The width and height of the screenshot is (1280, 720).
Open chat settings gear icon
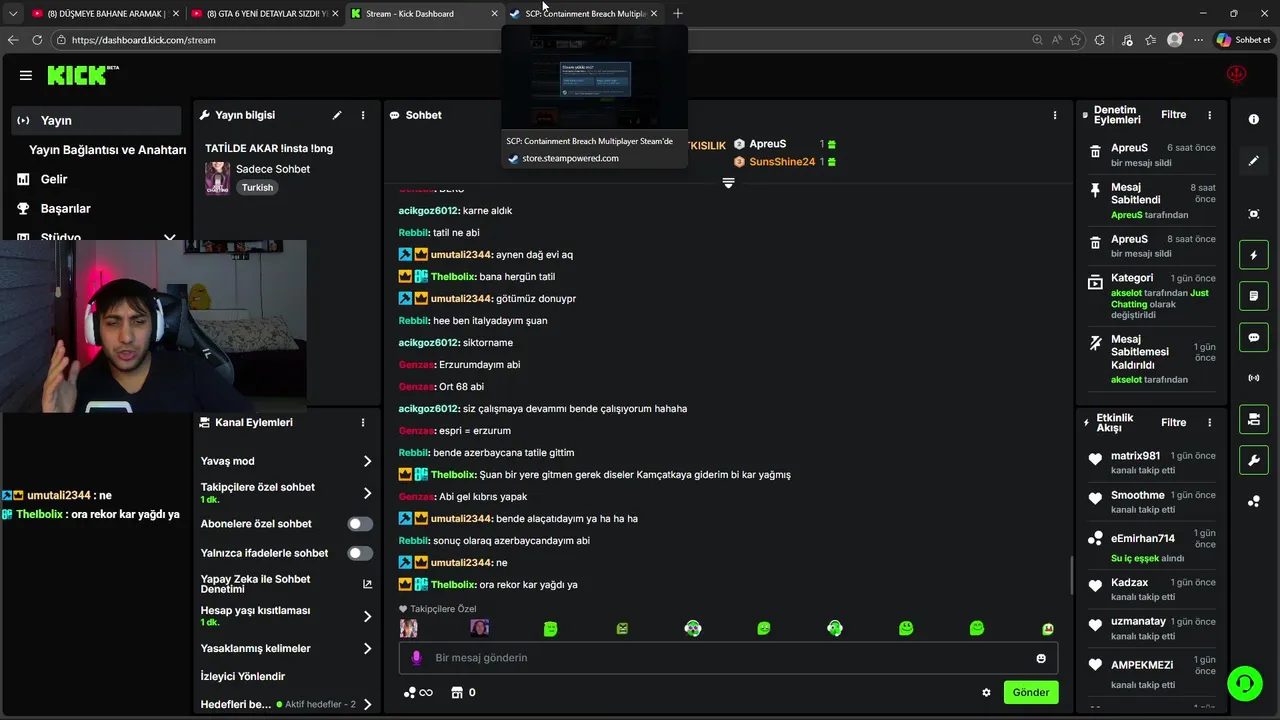tap(986, 692)
